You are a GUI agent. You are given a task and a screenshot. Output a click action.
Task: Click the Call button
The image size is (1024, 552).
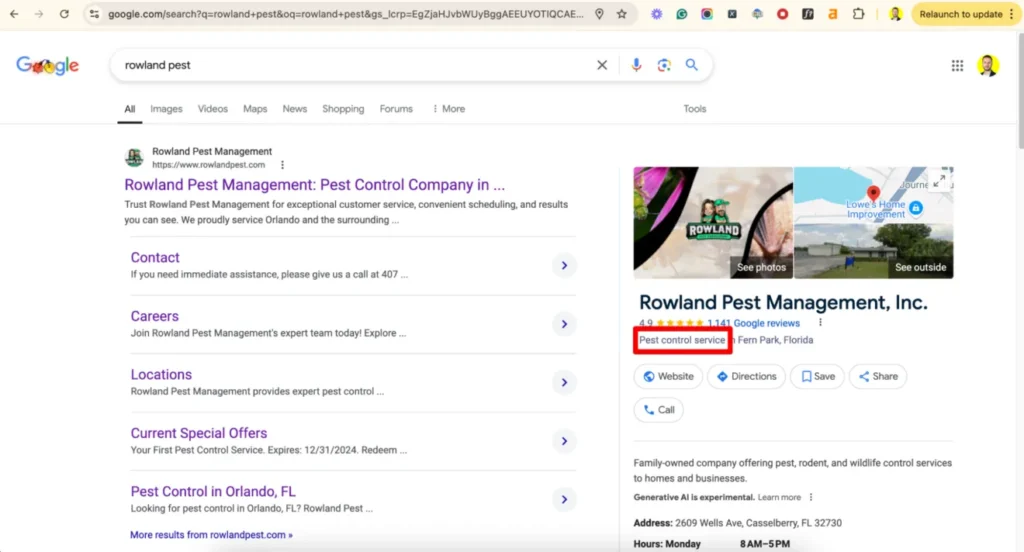click(659, 410)
